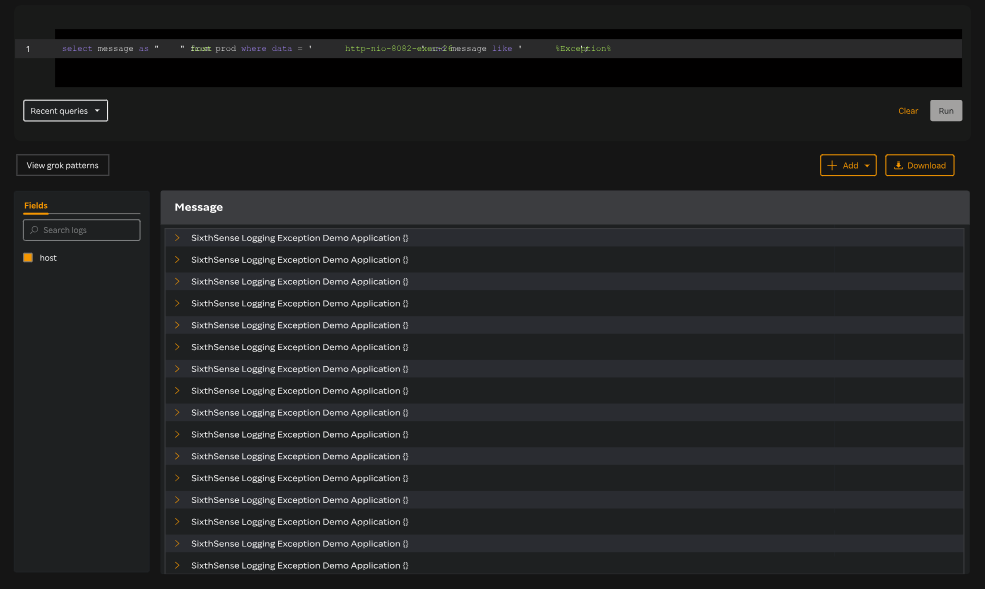Click the SQL query editor line
Viewport: 985px width, 589px height.
[300, 47]
